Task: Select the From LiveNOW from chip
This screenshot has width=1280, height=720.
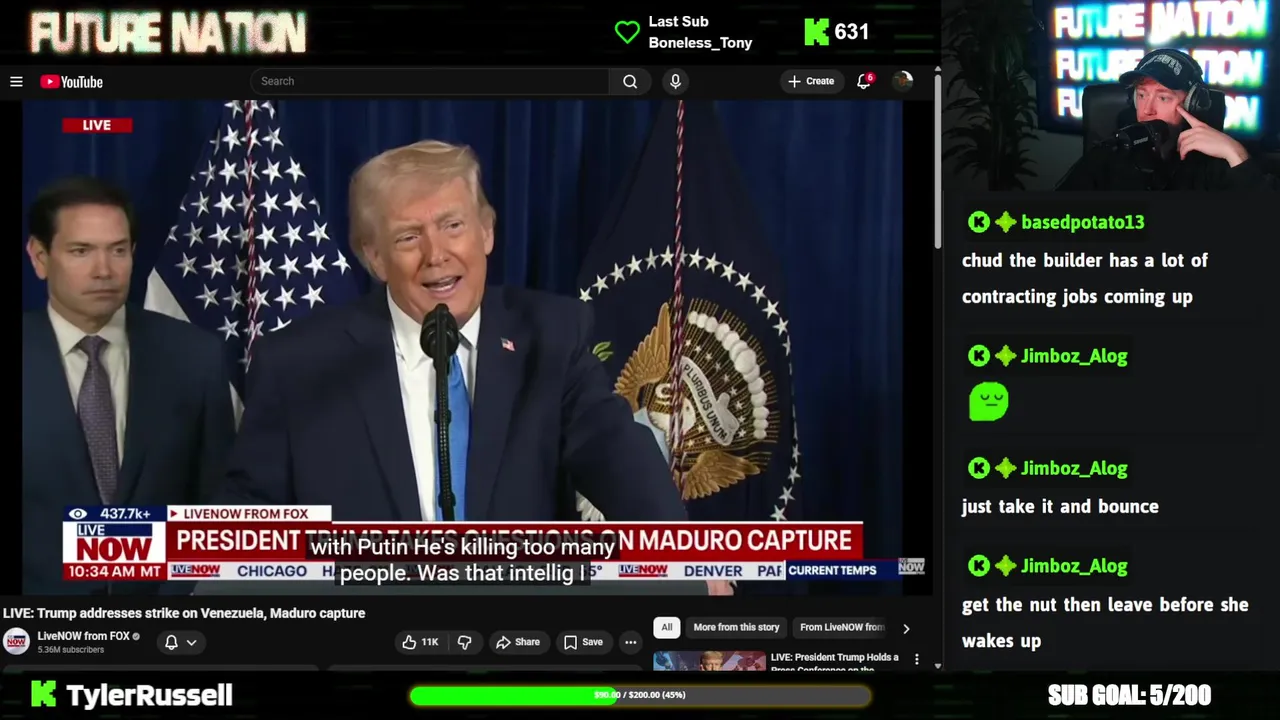Action: pos(842,627)
